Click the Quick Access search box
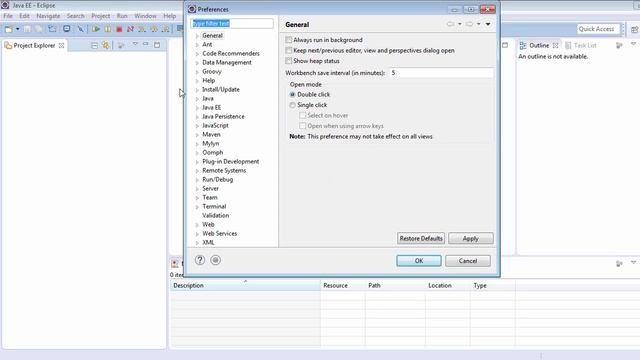The width and height of the screenshot is (640, 360). (598, 29)
